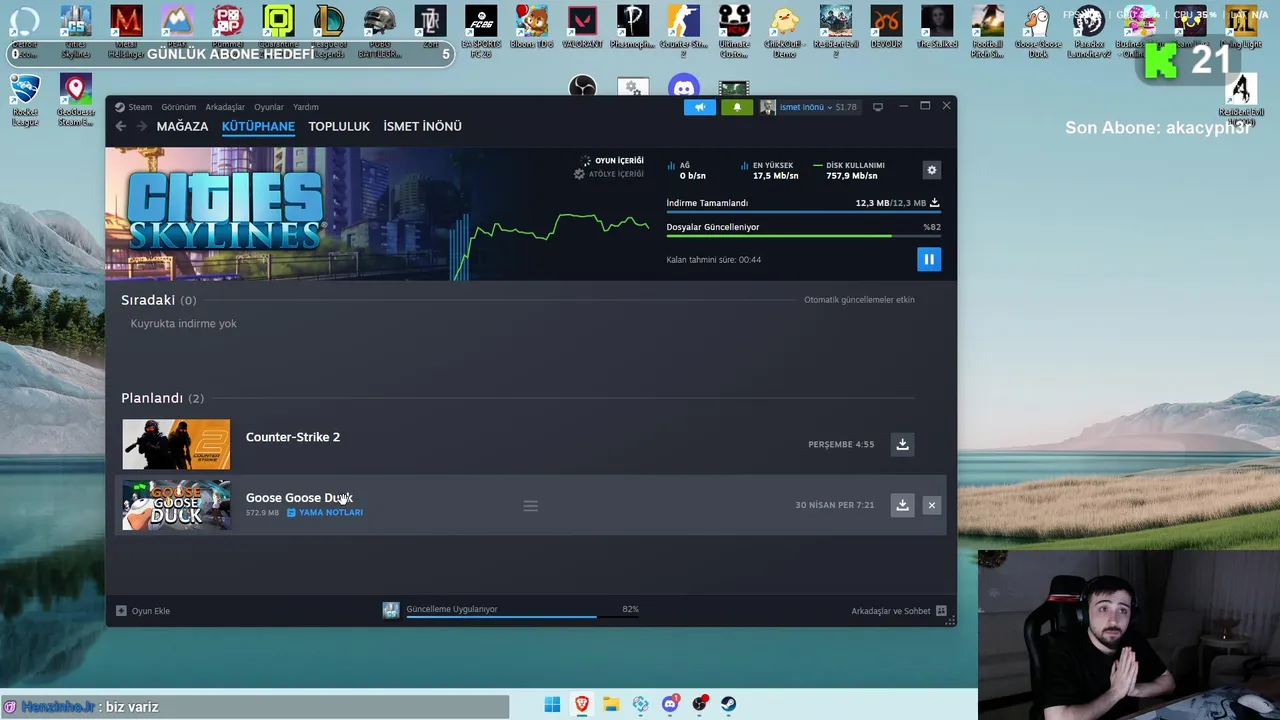Open Steam notifications bell
This screenshot has height=720, width=1280.
[x=737, y=107]
